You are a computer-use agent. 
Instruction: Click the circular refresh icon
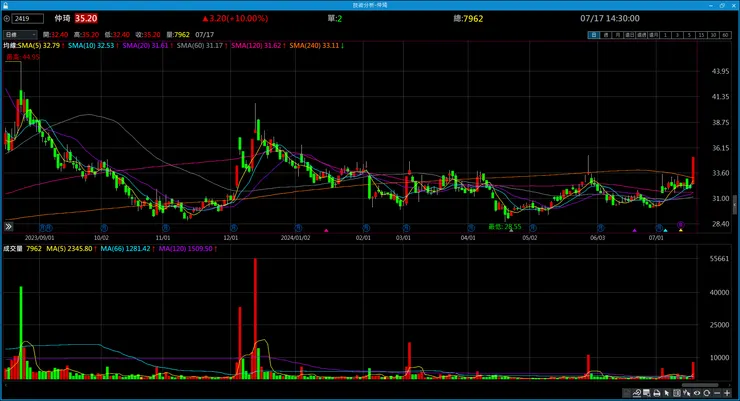click(x=706, y=393)
